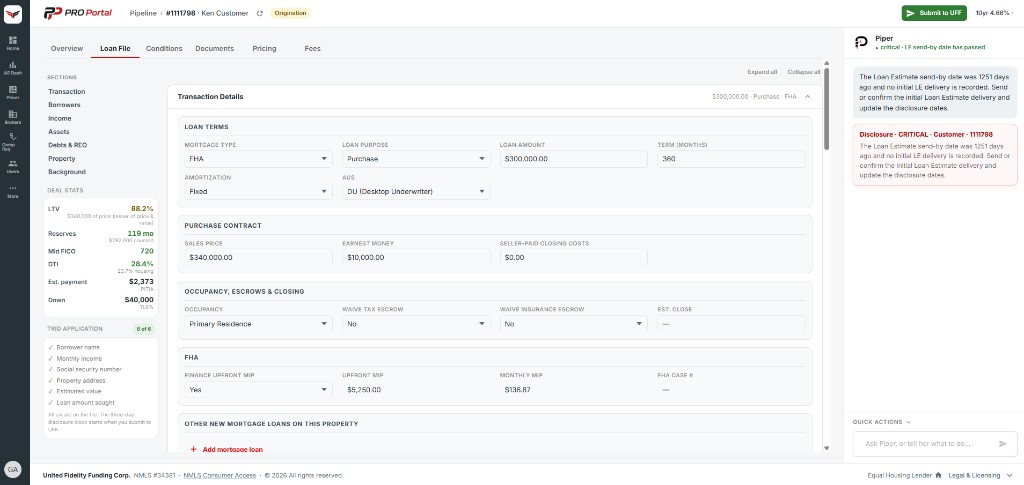Jump to the Debts & REO section

67,145
